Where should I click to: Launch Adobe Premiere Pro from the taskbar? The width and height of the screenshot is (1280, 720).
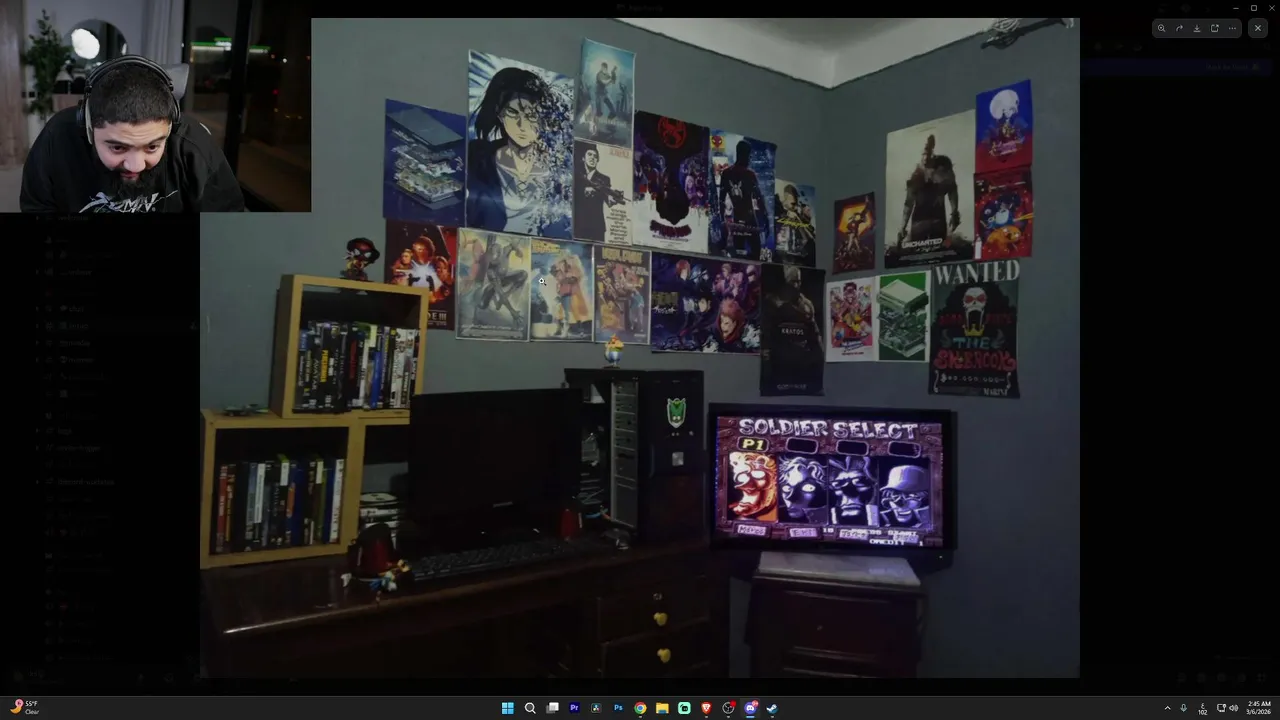574,708
